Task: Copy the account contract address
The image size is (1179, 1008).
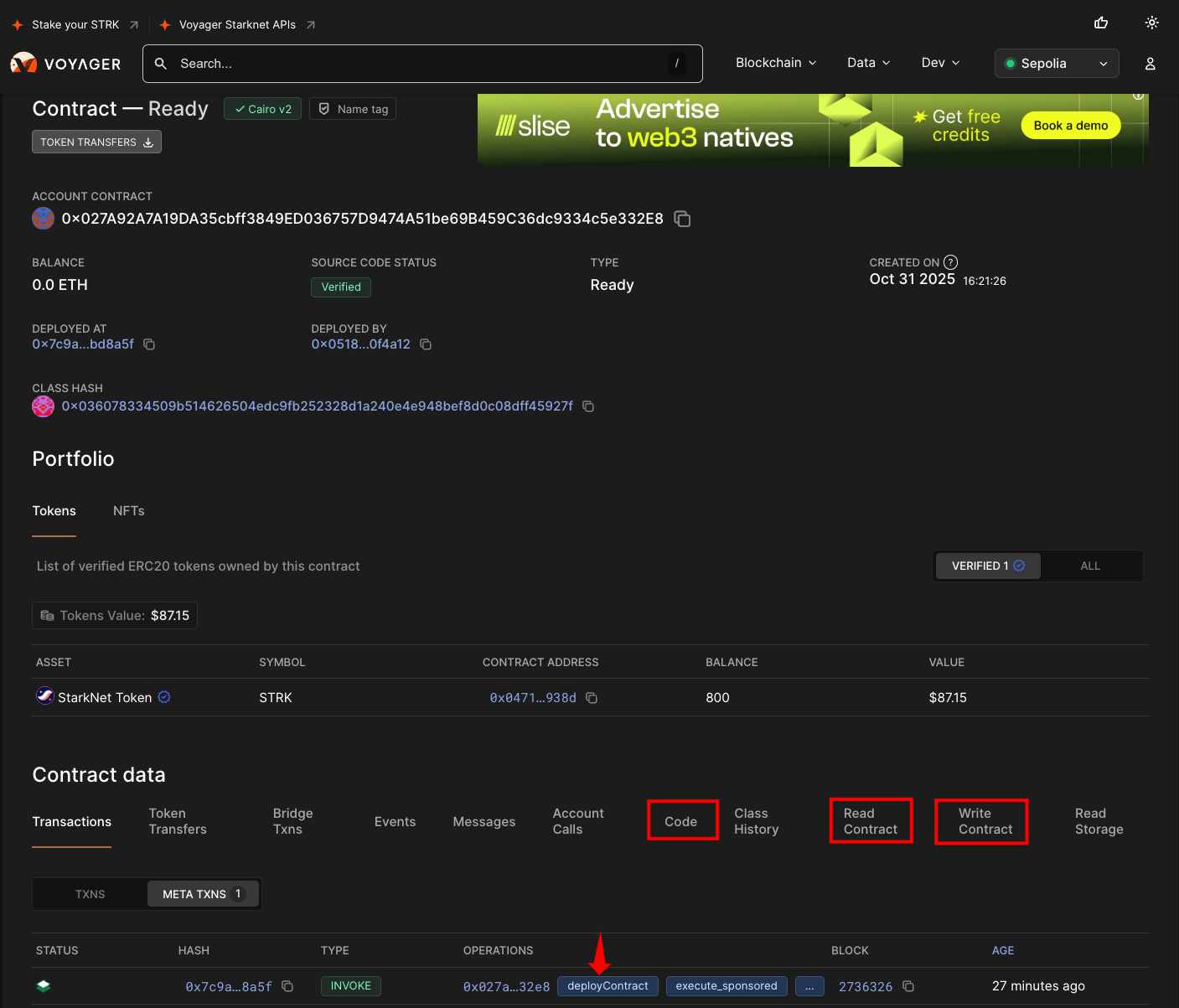Action: [681, 218]
